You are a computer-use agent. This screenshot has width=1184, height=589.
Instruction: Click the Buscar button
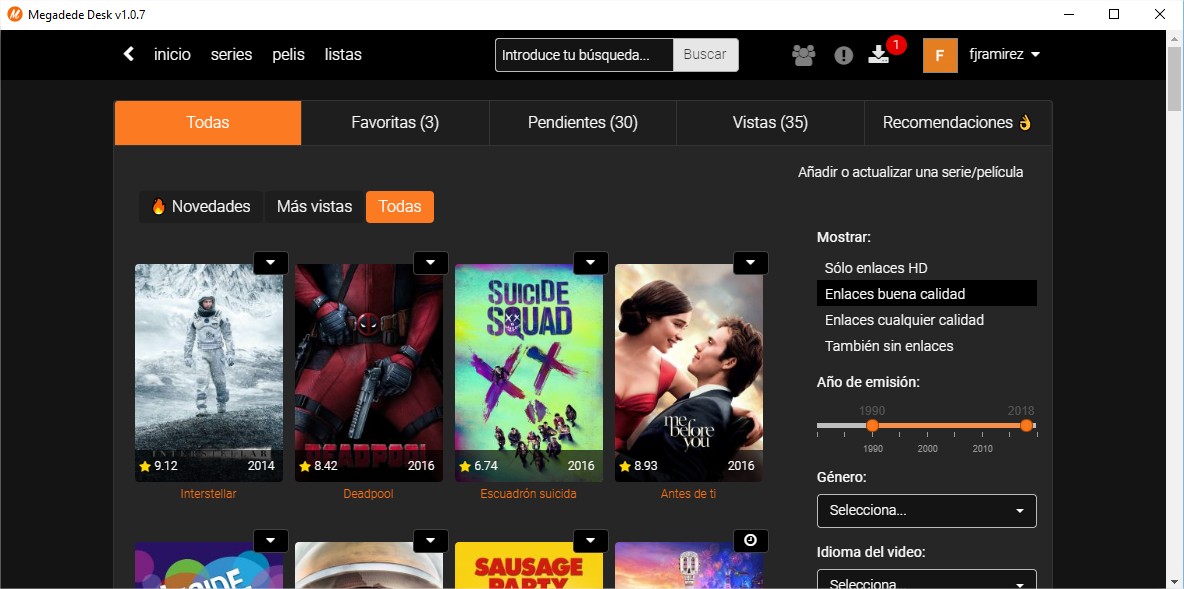705,54
